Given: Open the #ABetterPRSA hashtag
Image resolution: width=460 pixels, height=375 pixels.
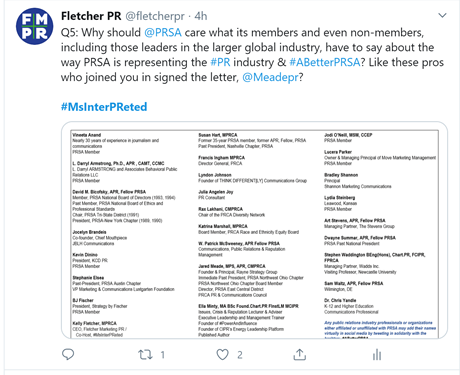Looking at the screenshot, I should coord(325,62).
